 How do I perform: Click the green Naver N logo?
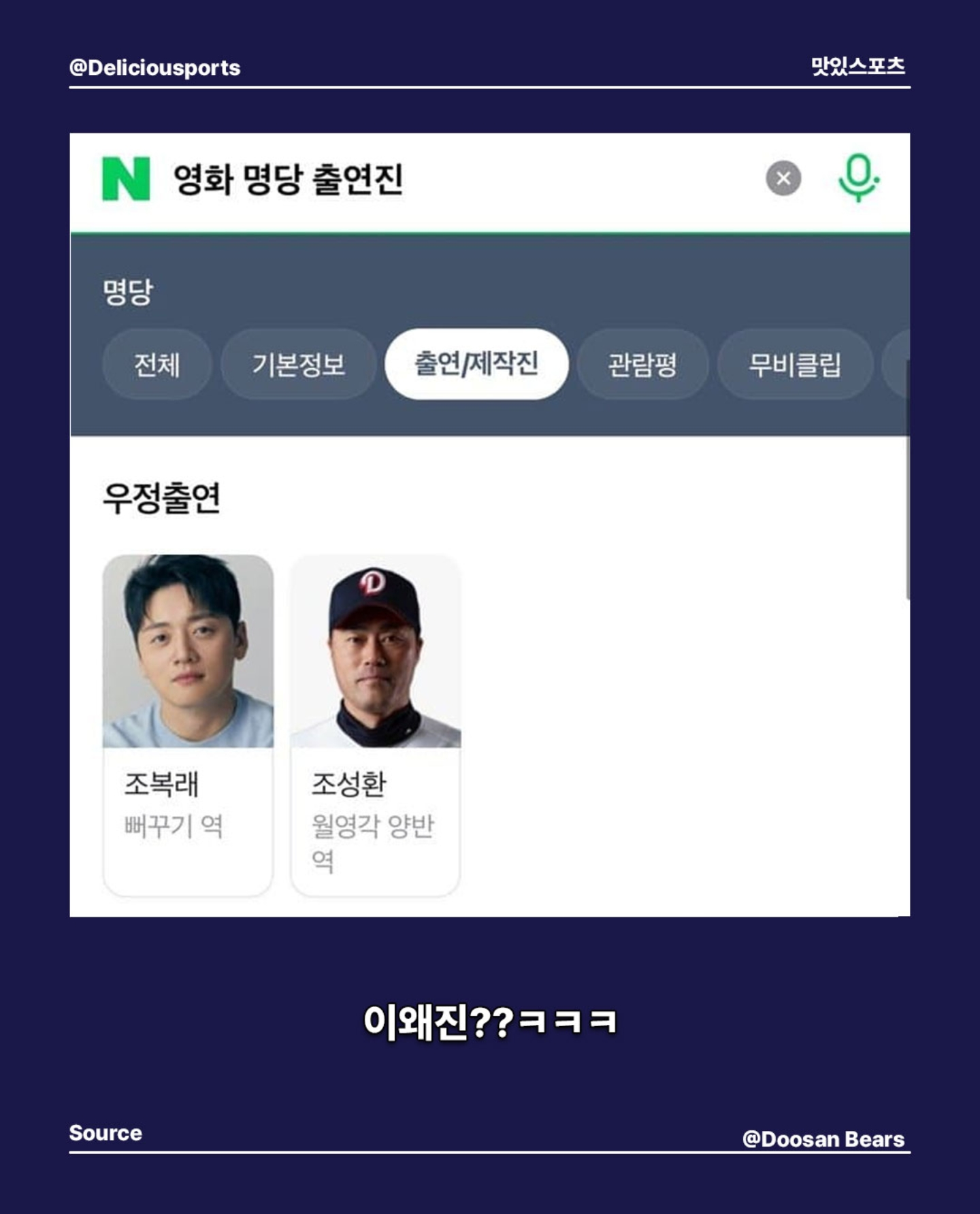(126, 179)
